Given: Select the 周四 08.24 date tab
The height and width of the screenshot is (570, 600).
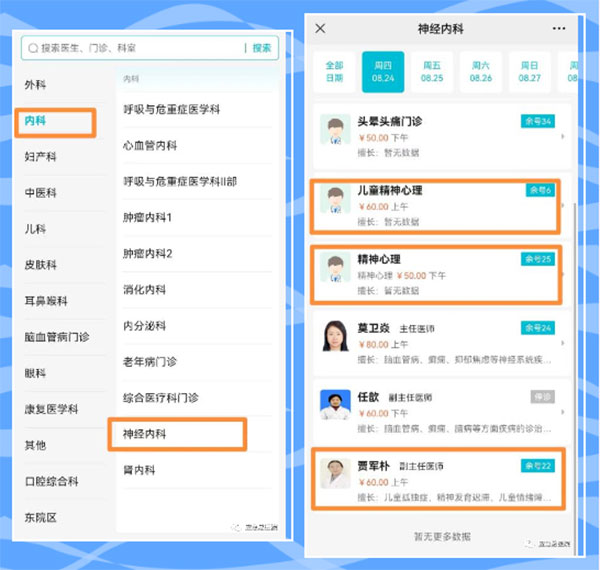Looking at the screenshot, I should (x=383, y=70).
